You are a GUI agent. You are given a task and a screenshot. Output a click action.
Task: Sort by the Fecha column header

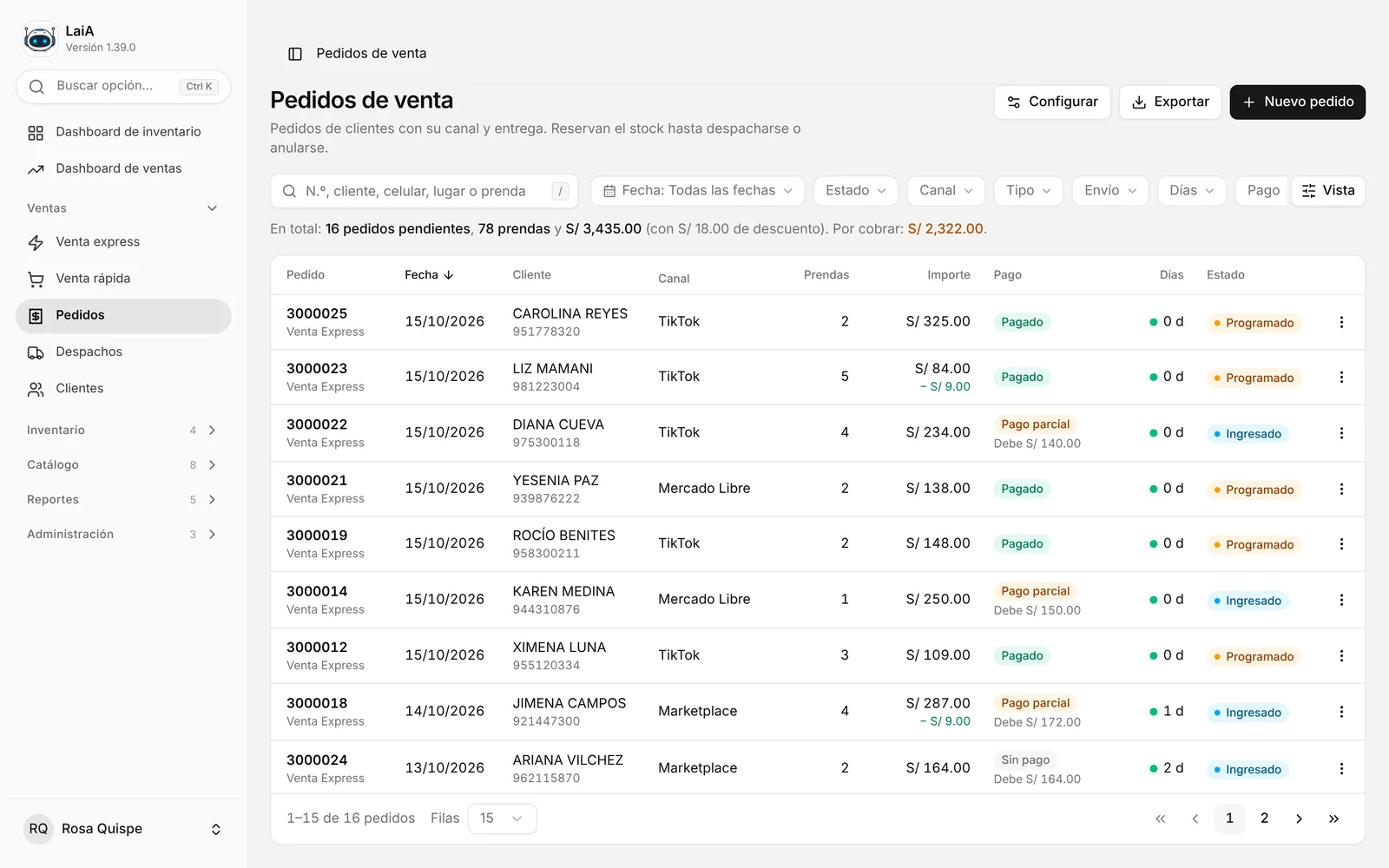(429, 275)
